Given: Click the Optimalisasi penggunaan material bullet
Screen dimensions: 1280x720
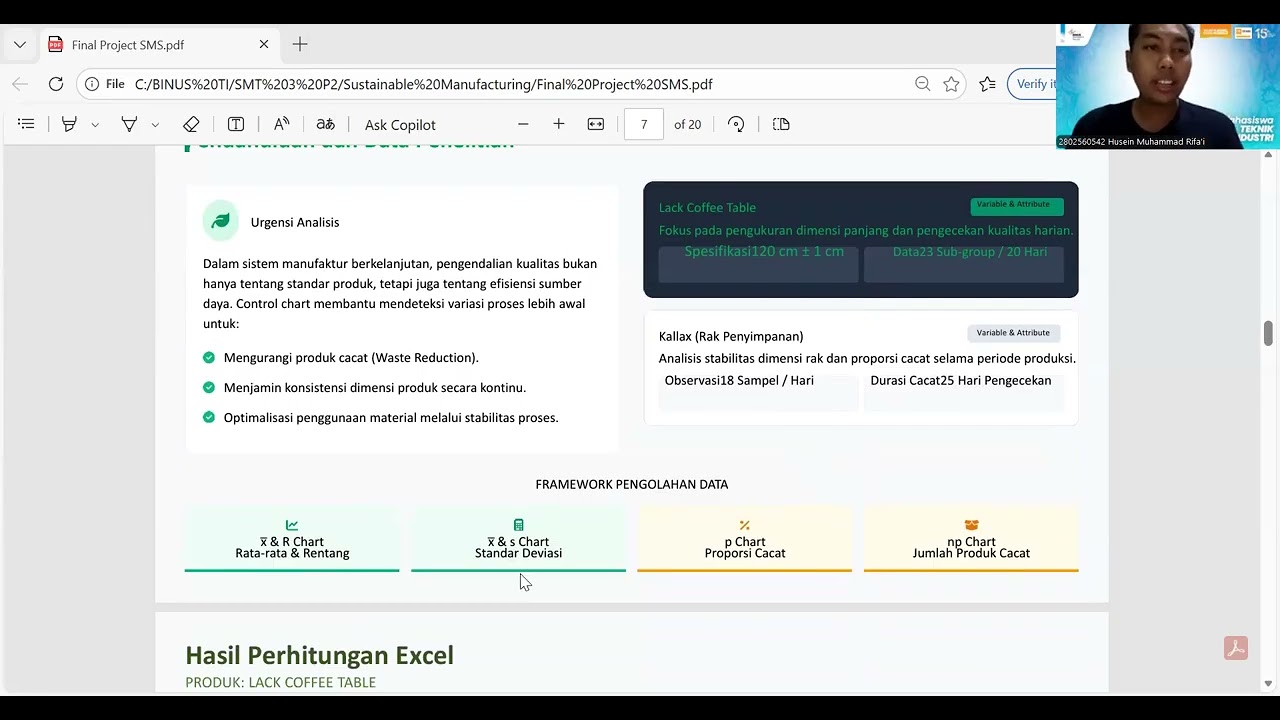Looking at the screenshot, I should click(x=391, y=417).
